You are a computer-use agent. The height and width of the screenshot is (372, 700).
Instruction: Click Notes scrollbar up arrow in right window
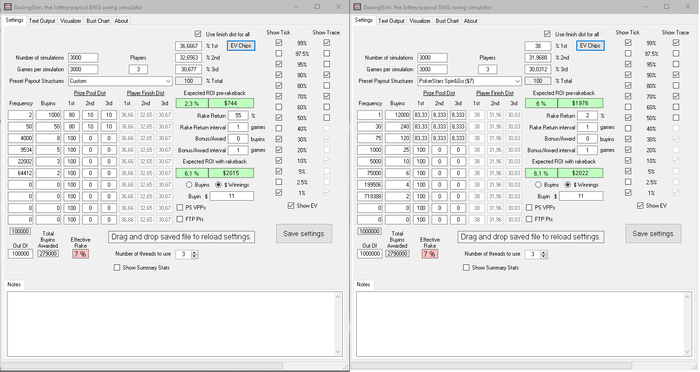(x=688, y=297)
